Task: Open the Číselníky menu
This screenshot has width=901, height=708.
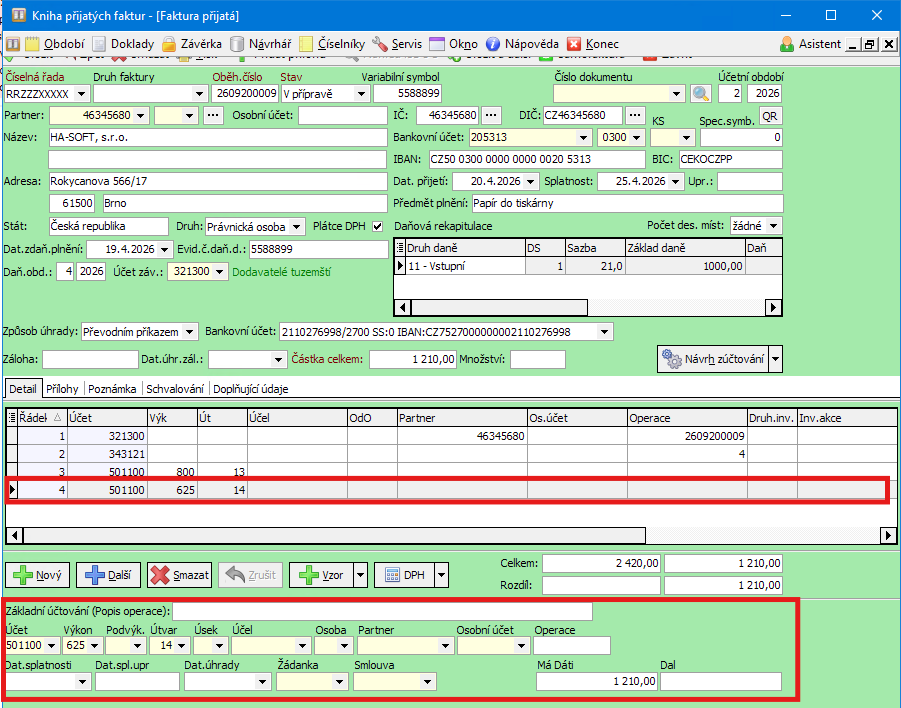Action: coord(332,44)
